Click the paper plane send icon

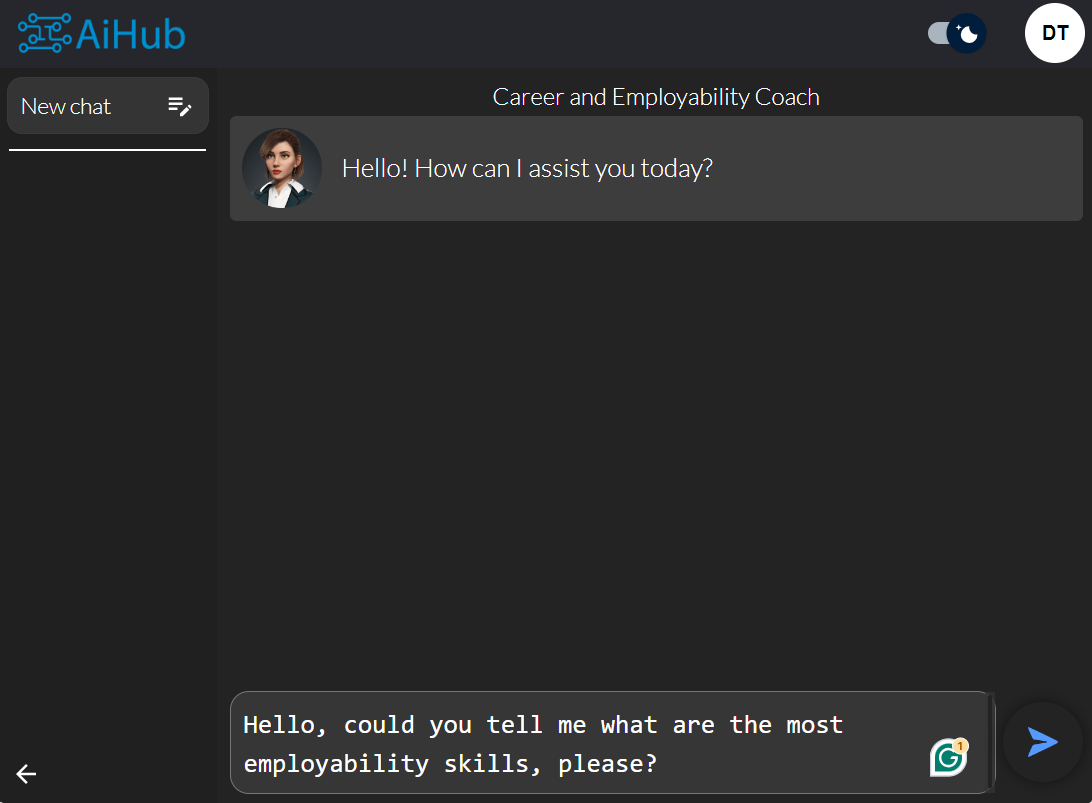click(1042, 742)
